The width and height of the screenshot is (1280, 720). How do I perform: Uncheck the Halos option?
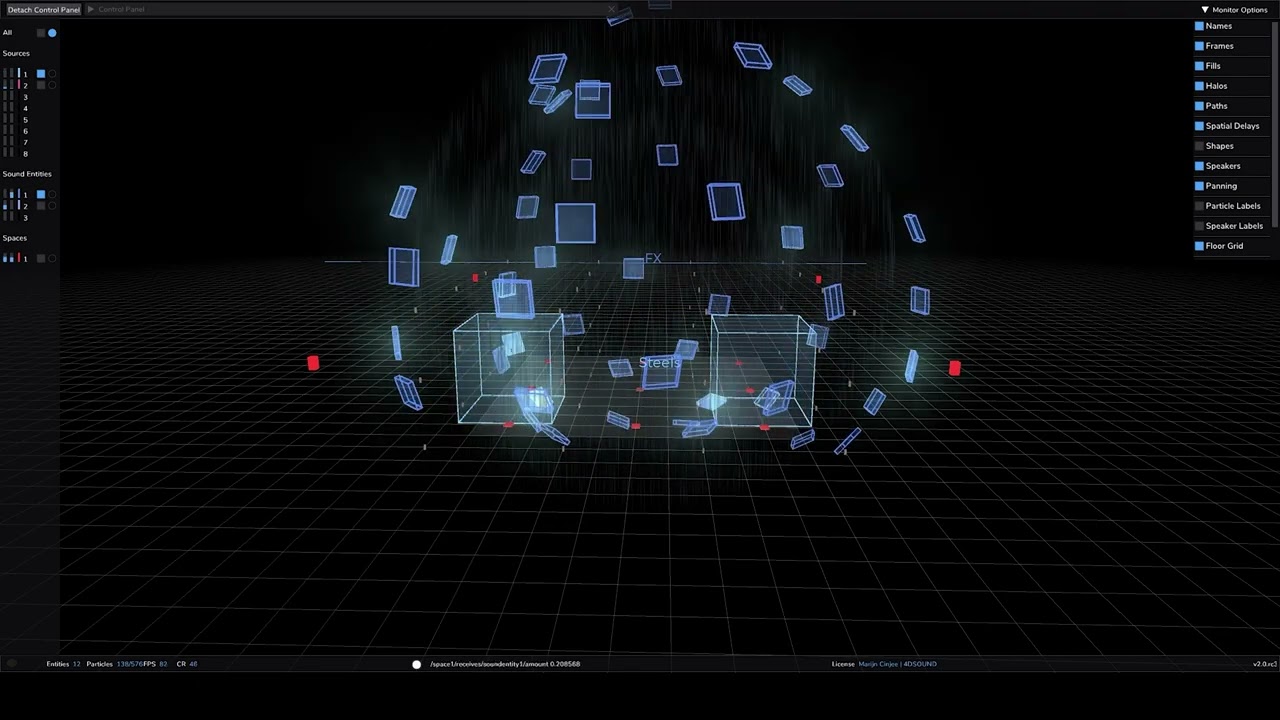pyautogui.click(x=1200, y=86)
